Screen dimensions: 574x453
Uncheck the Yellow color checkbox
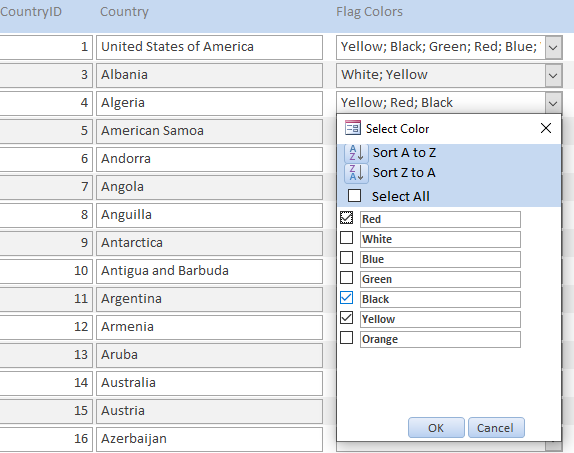click(x=346, y=318)
